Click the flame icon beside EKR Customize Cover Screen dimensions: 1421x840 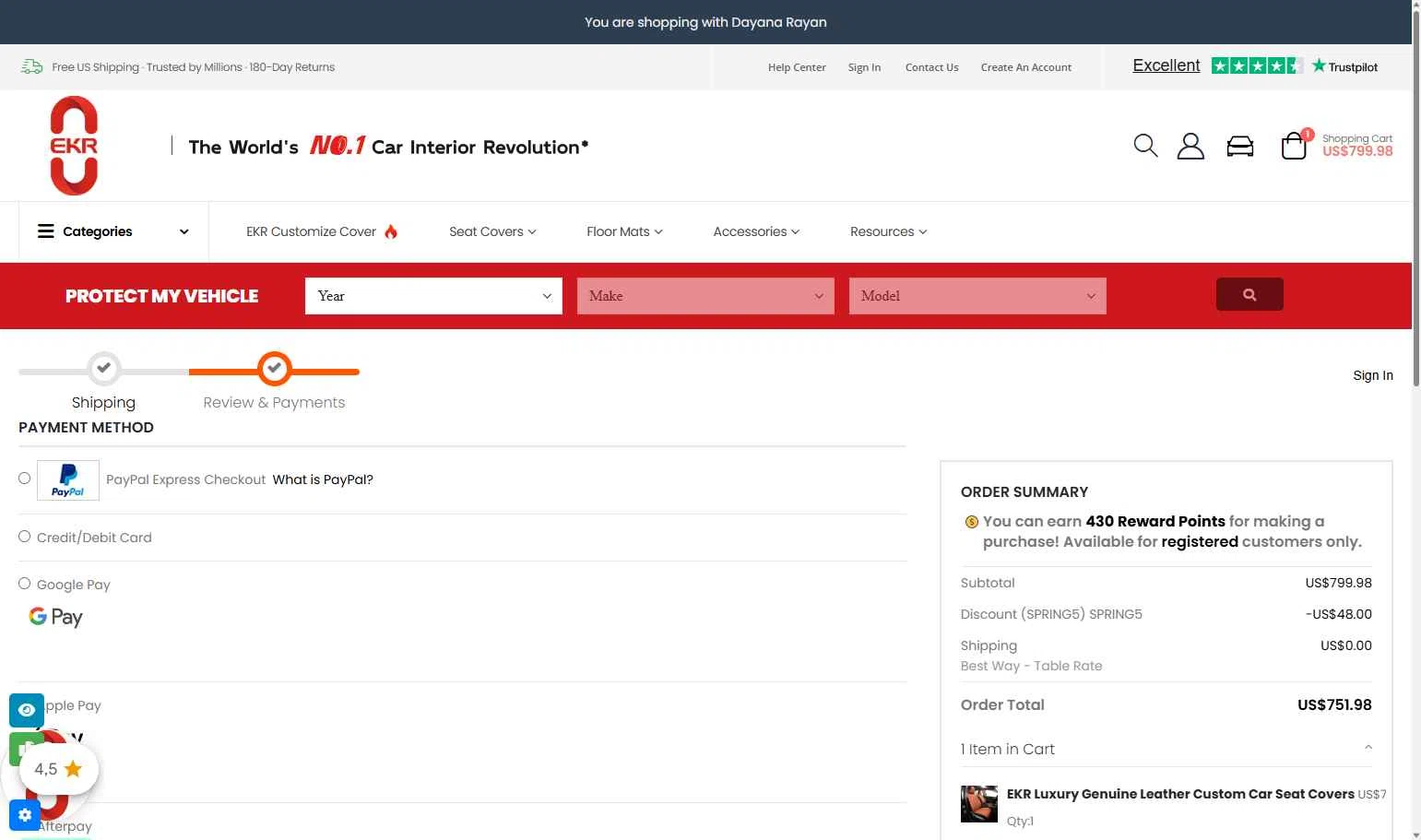click(391, 231)
